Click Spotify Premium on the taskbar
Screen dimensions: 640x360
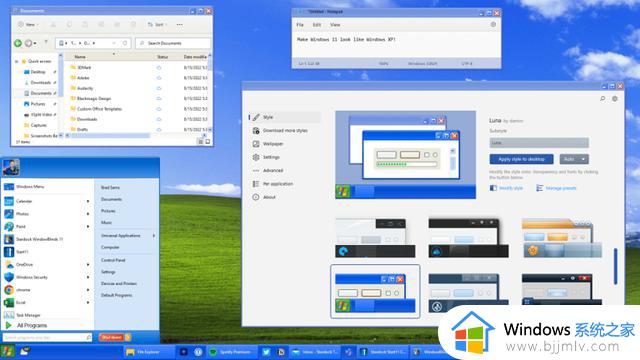(233, 352)
